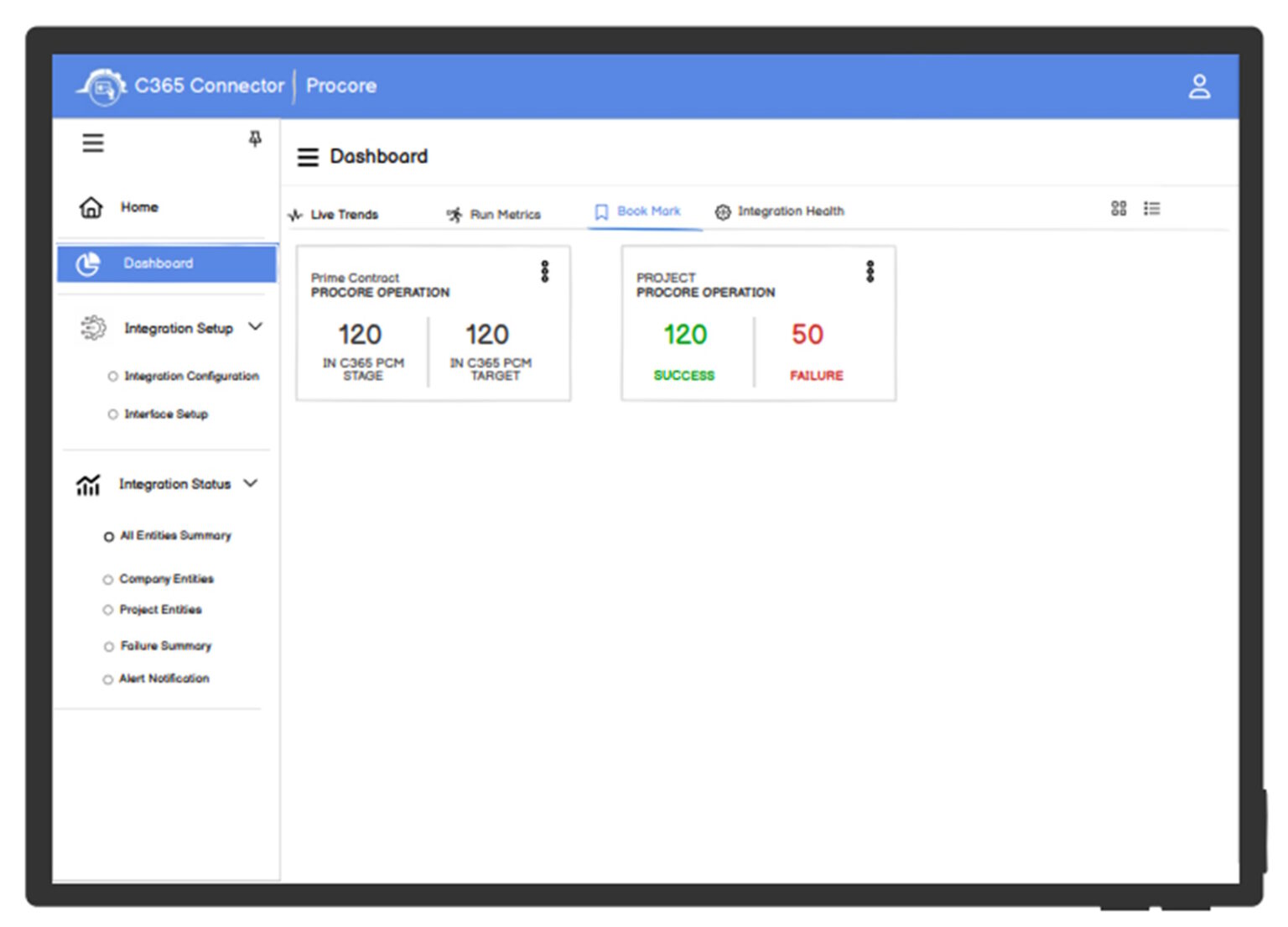Select the Alert Notification radio button
The image size is (1288, 927).
[x=107, y=679]
